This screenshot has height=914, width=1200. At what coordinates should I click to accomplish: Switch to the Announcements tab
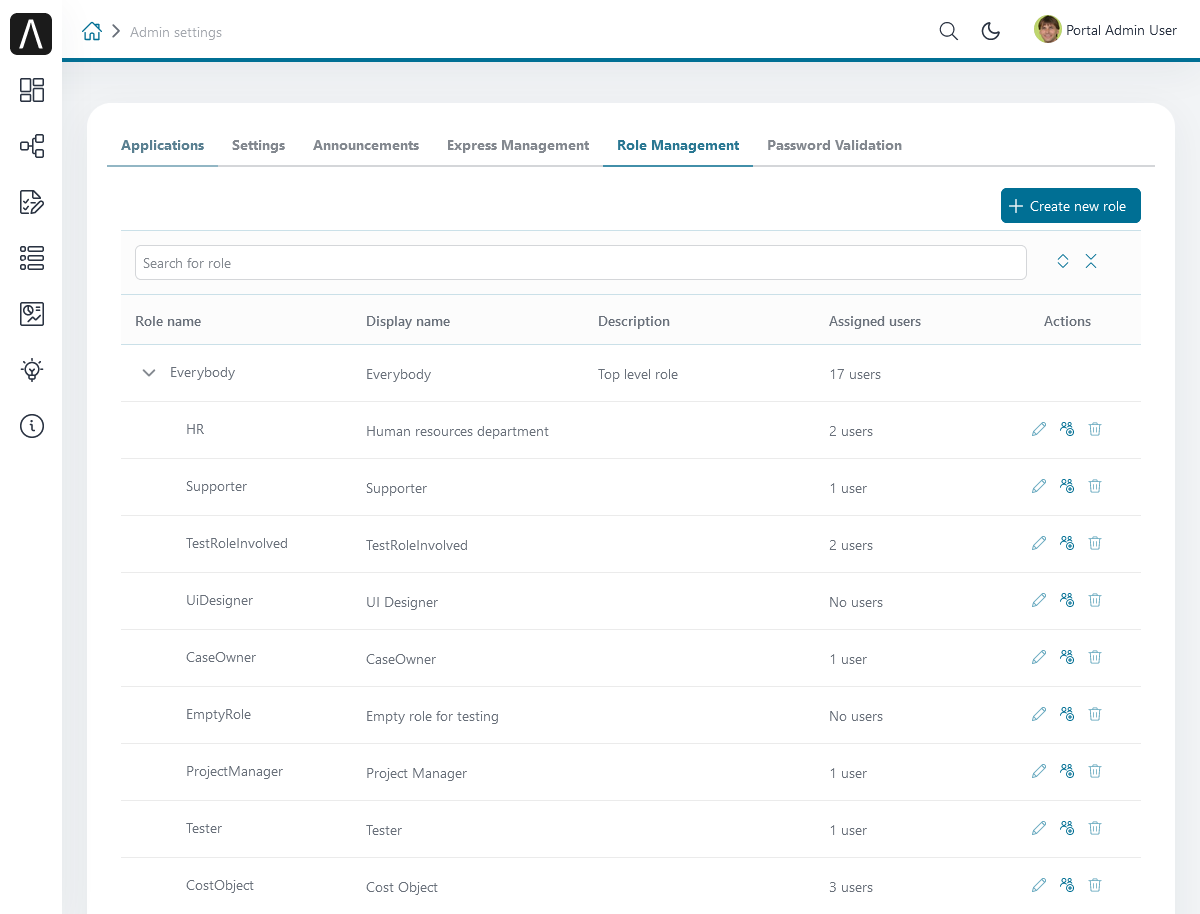coord(366,146)
